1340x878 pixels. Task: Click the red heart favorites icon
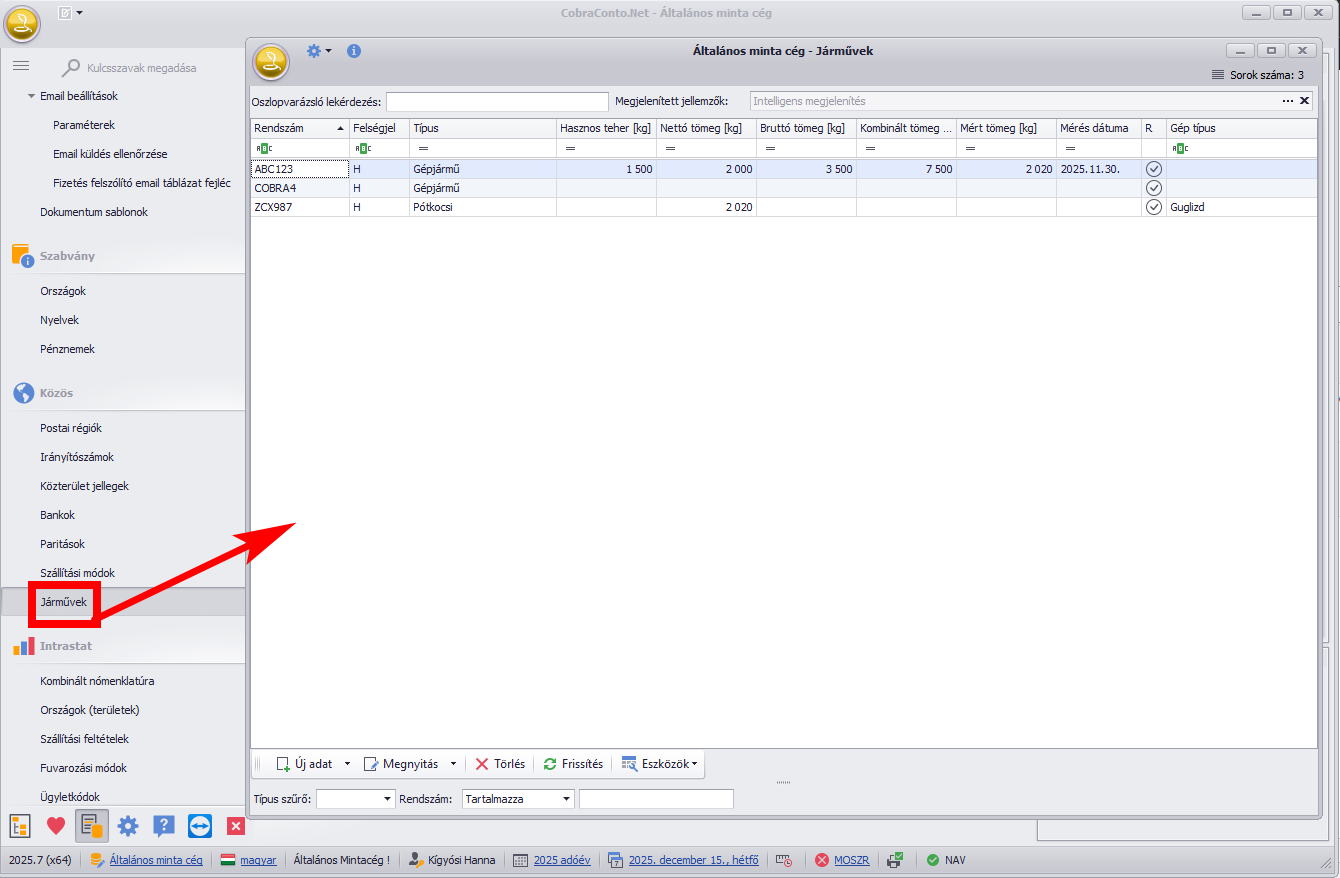tap(56, 826)
